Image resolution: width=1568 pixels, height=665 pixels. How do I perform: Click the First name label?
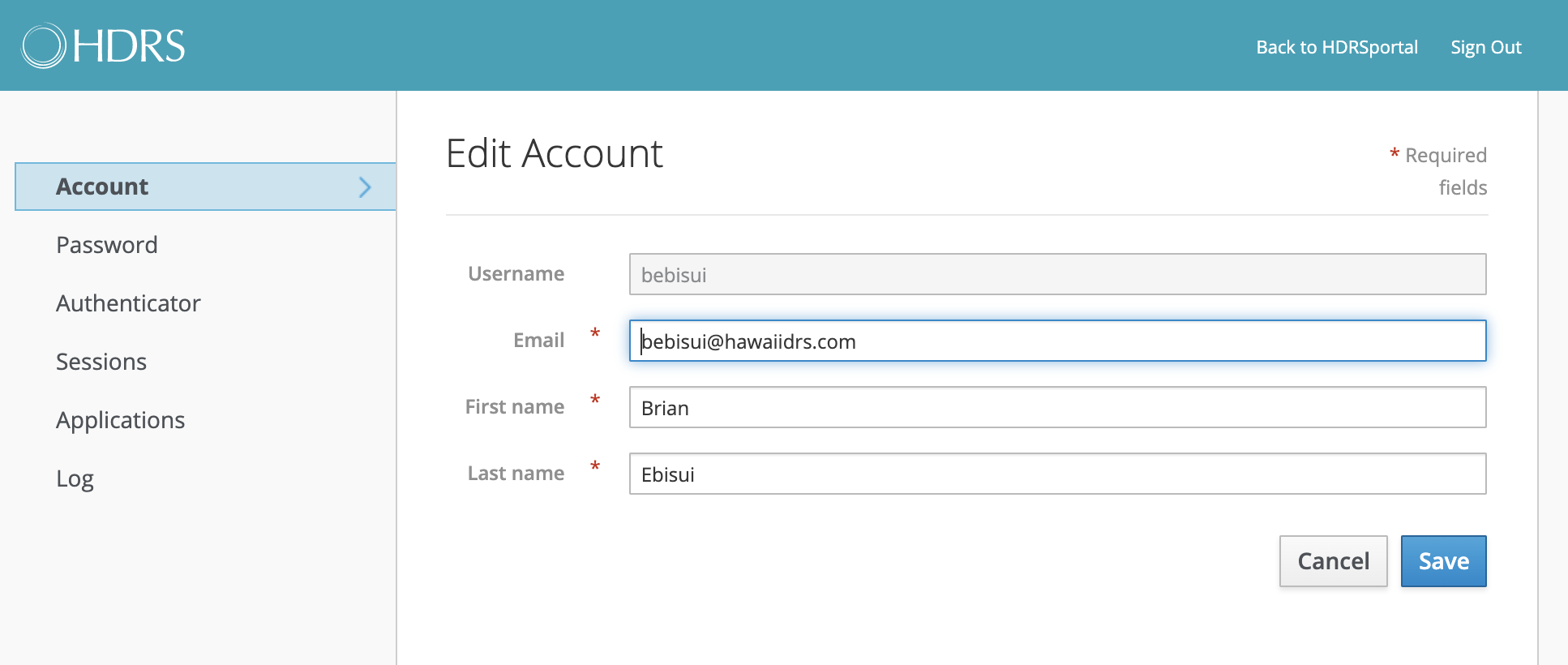(x=515, y=407)
